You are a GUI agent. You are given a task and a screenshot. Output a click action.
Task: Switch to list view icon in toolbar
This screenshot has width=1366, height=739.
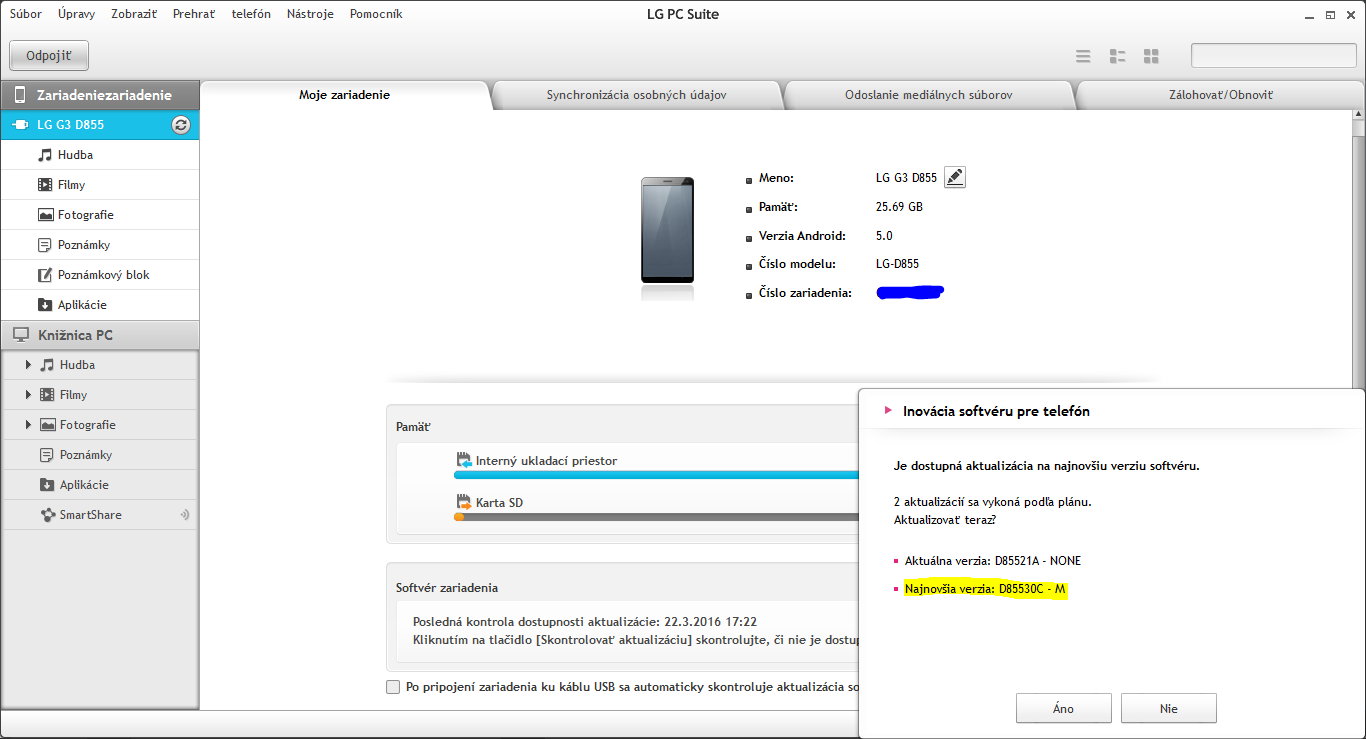pyautogui.click(x=1083, y=56)
